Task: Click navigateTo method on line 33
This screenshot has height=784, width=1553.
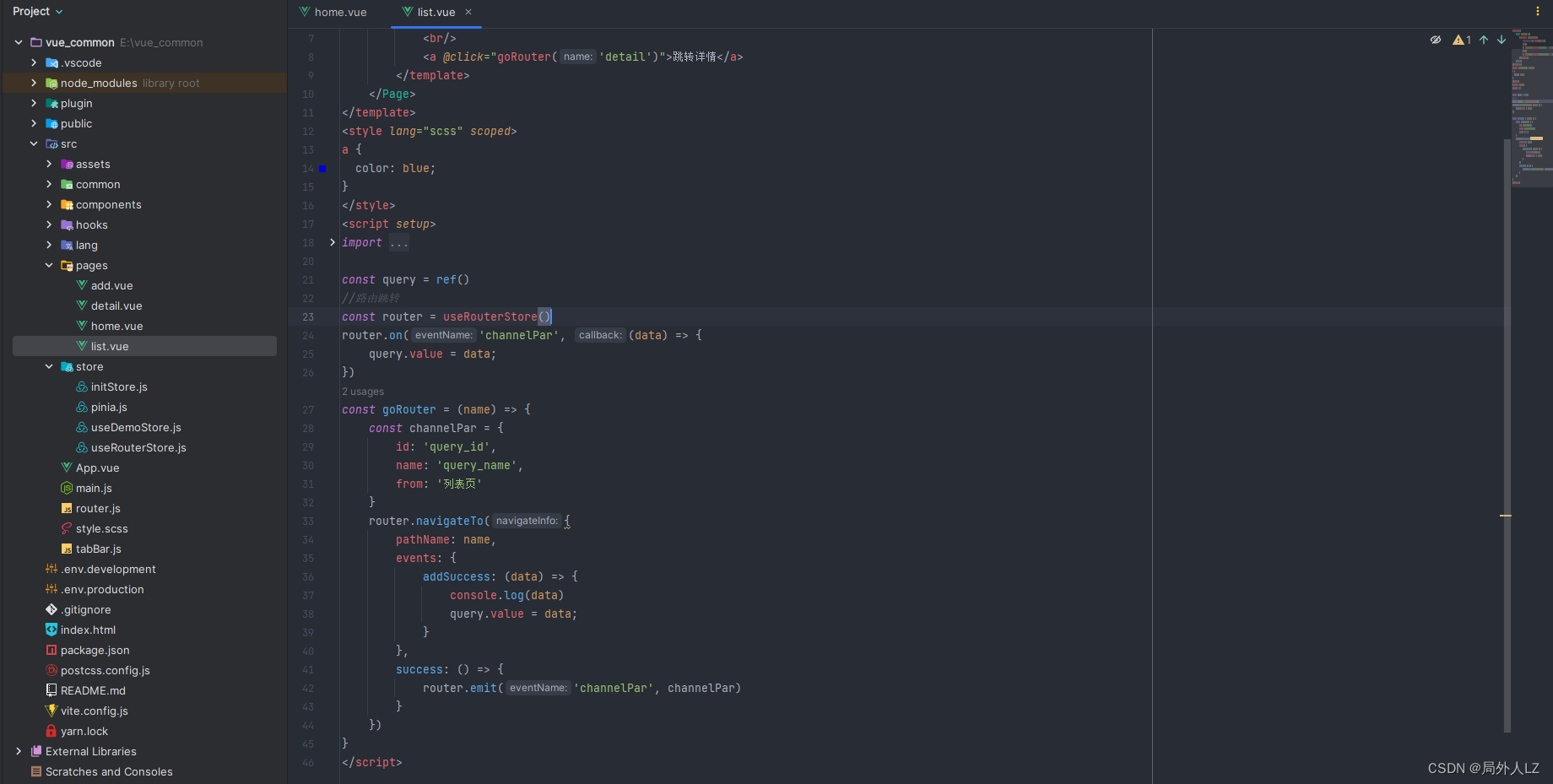Action: (x=450, y=521)
